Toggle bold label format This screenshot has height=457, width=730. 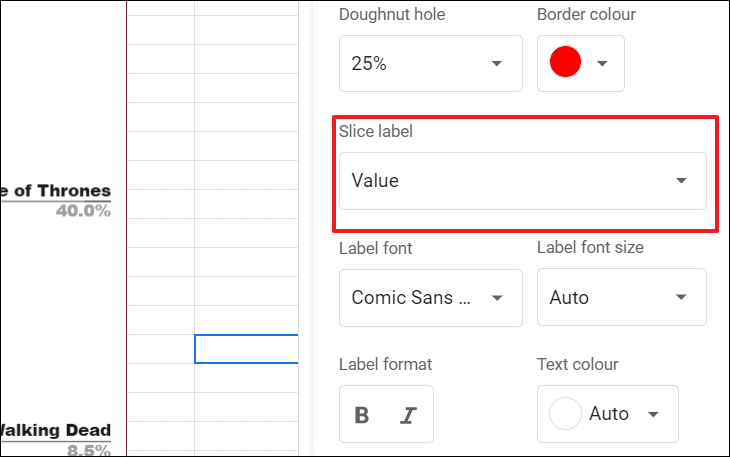tap(363, 415)
